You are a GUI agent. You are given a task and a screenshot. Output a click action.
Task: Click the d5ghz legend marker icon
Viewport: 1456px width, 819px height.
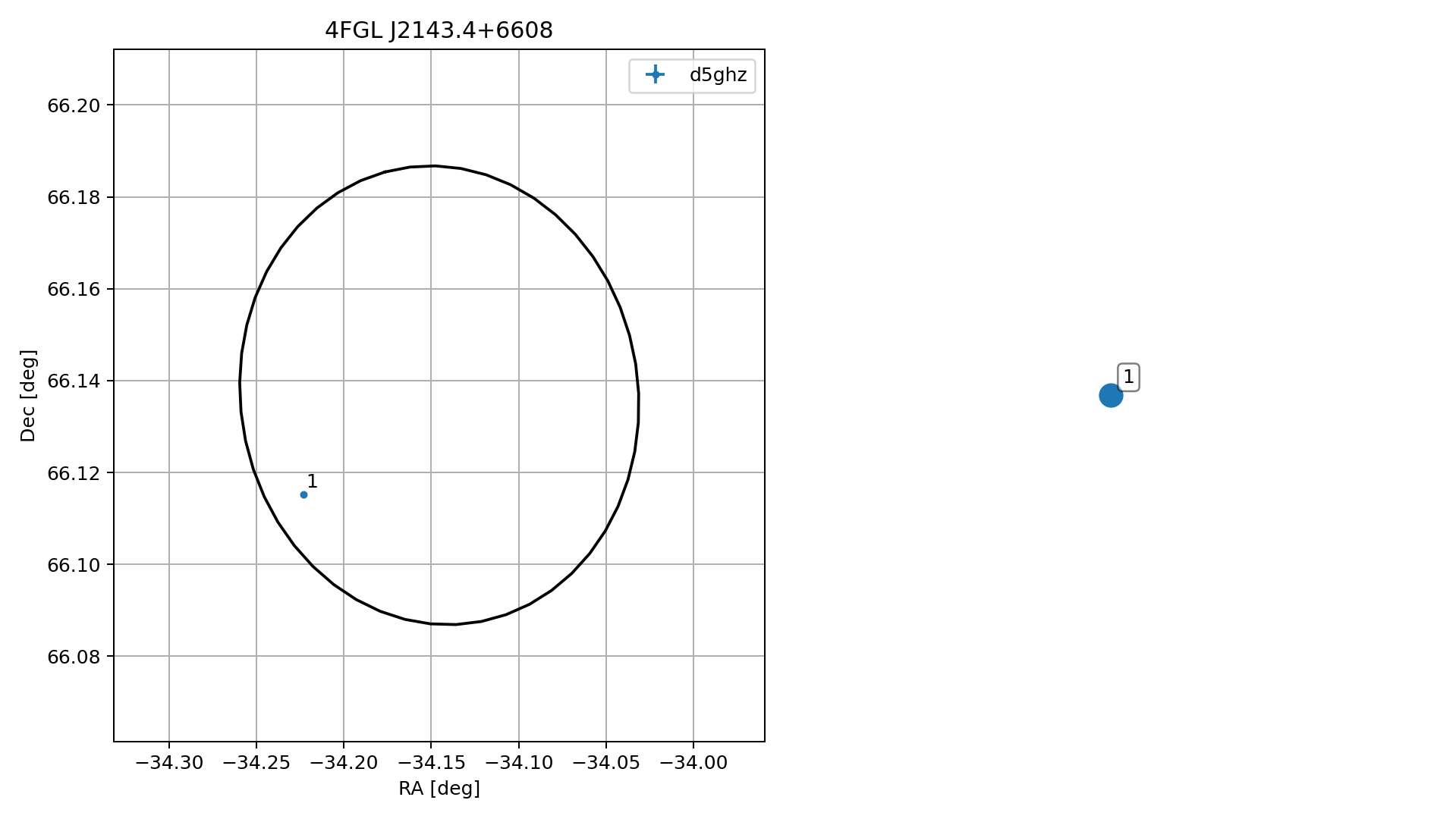655,74
